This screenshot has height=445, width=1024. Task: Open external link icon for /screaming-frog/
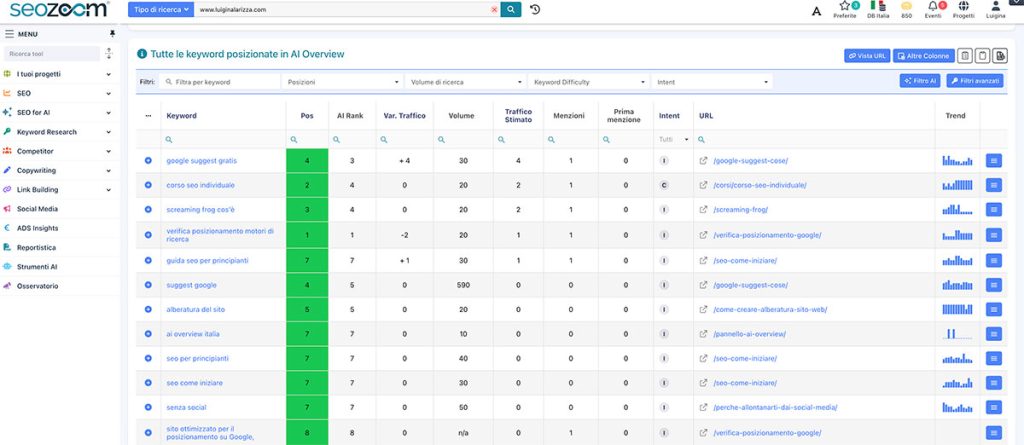click(x=703, y=210)
